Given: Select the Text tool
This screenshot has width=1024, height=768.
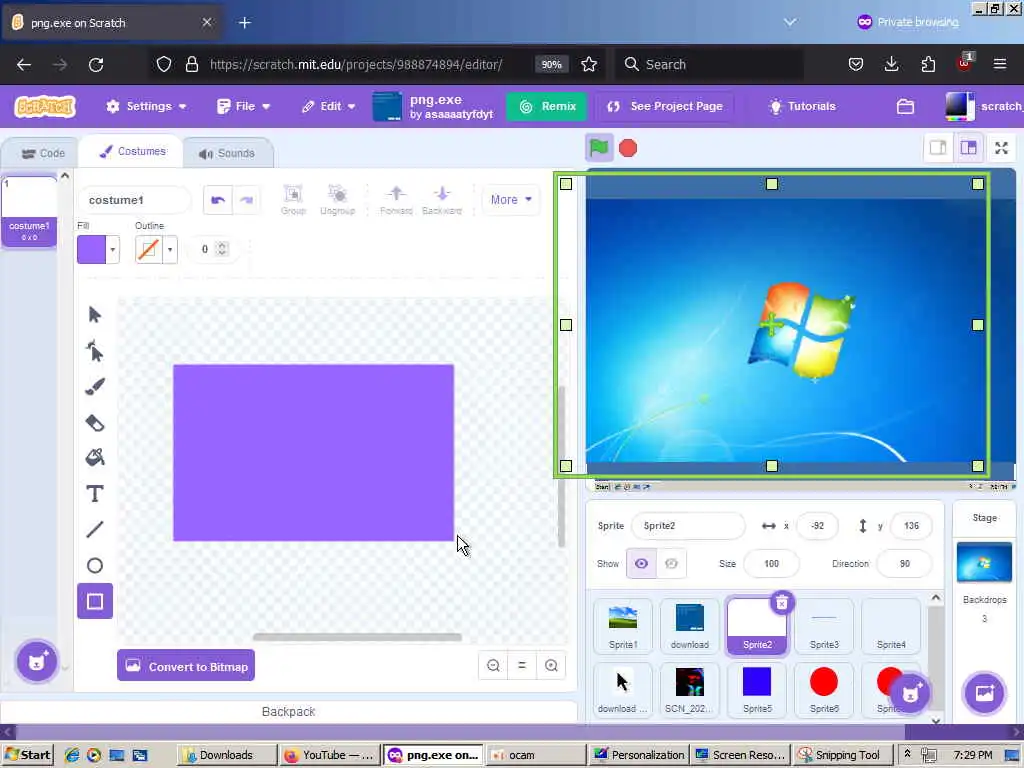Looking at the screenshot, I should [x=95, y=494].
